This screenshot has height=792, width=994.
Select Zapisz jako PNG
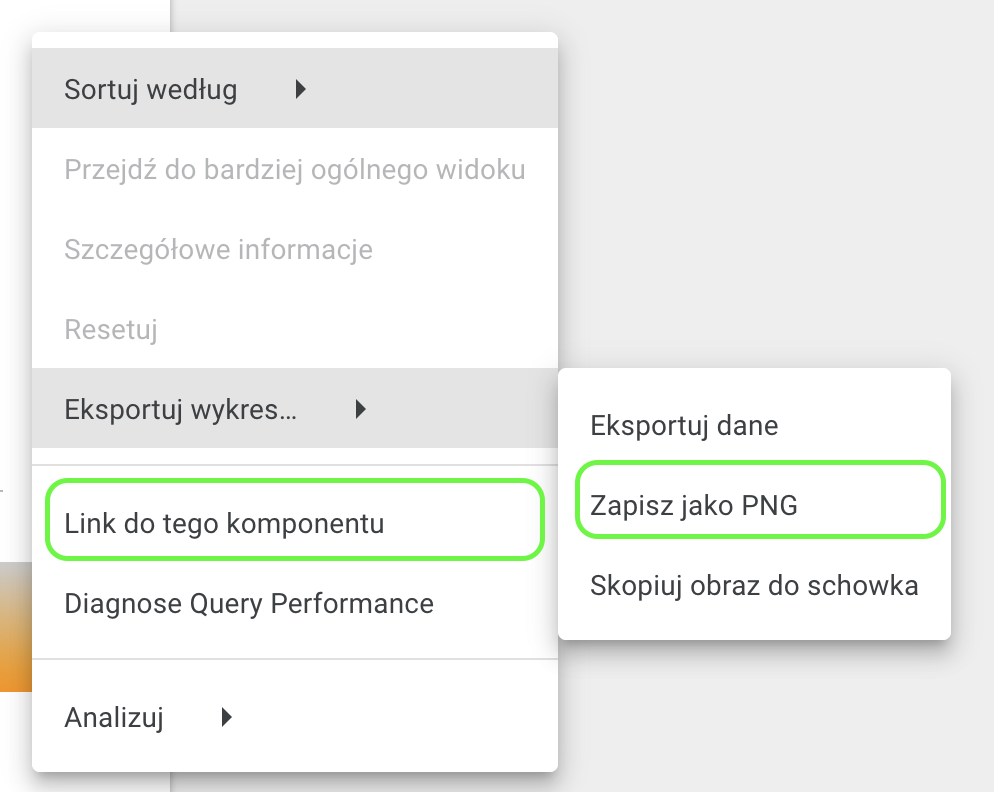694,505
